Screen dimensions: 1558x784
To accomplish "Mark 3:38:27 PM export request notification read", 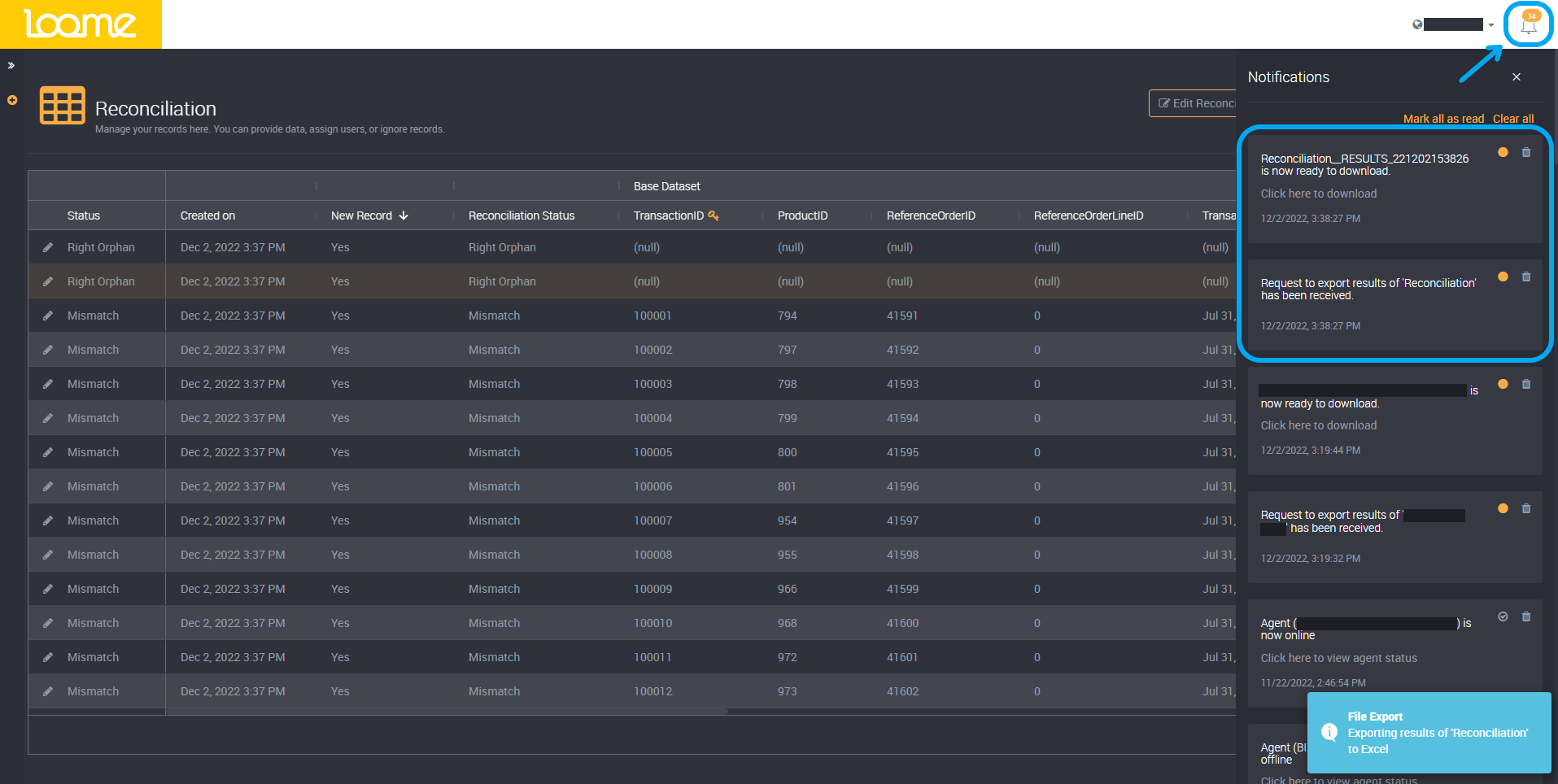I will tap(1503, 277).
